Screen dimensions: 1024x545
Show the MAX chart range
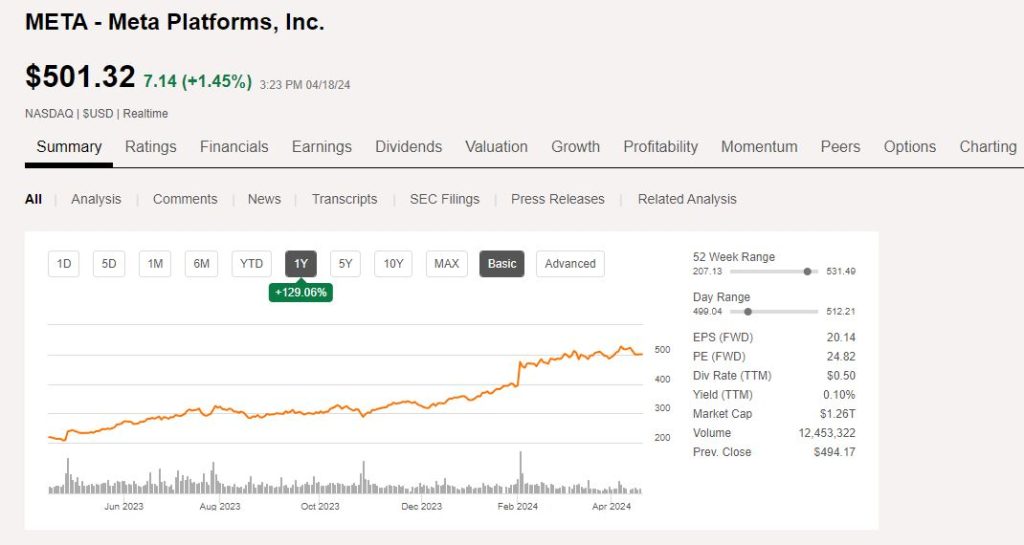tap(447, 264)
